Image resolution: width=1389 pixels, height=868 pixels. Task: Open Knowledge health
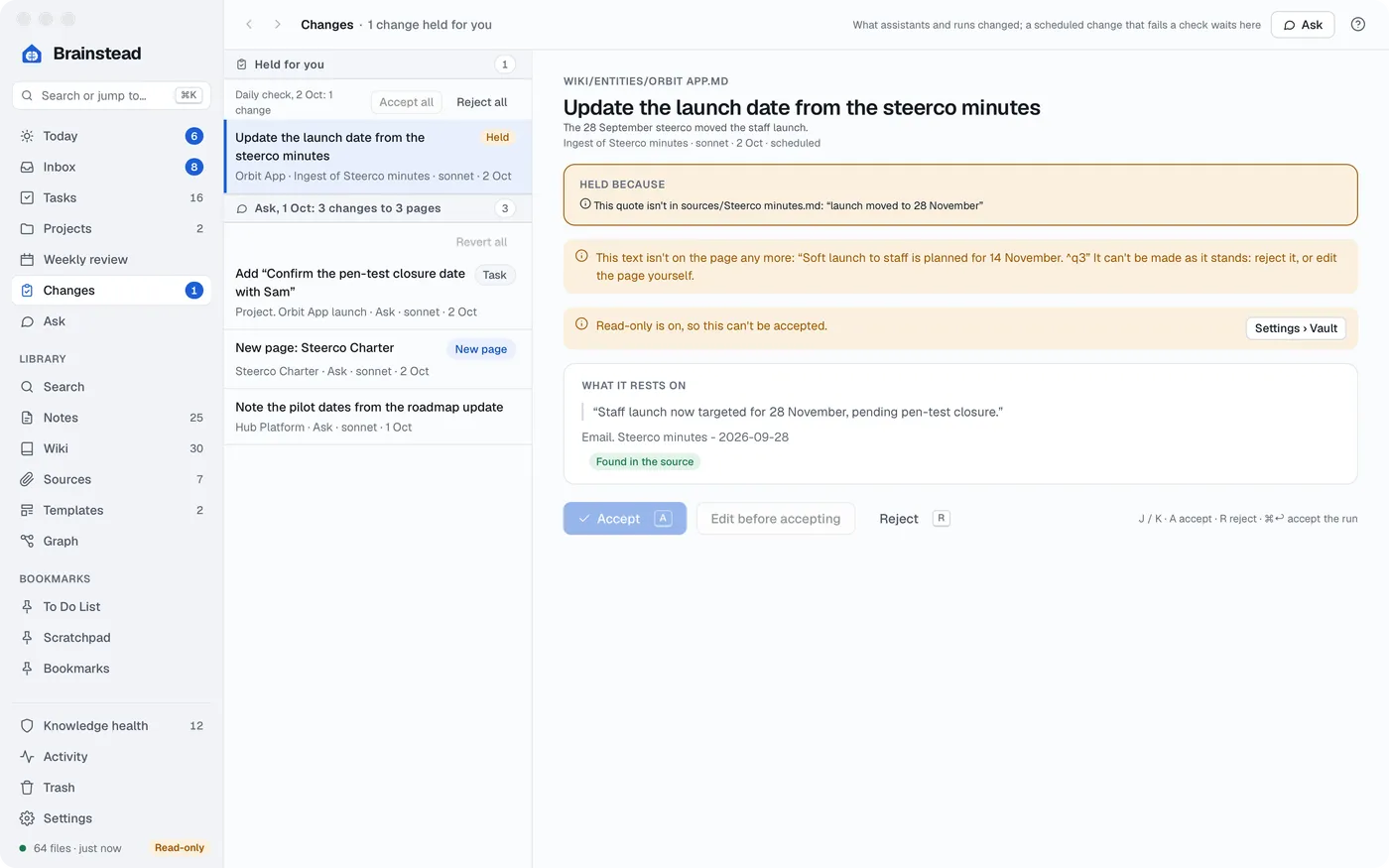(x=111, y=726)
